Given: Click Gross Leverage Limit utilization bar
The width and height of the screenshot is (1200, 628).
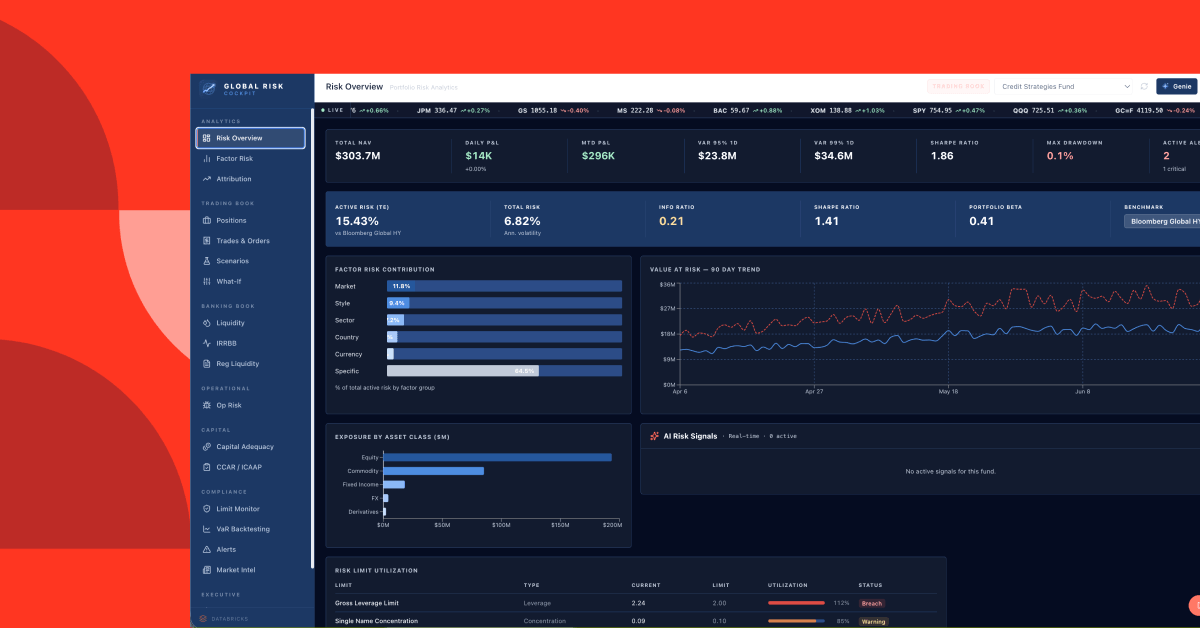Looking at the screenshot, I should point(796,603).
